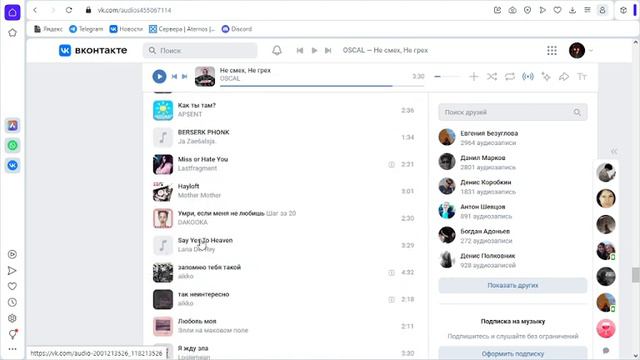Click the browser back arrow
Screen dimensions: 640x360
36,10
